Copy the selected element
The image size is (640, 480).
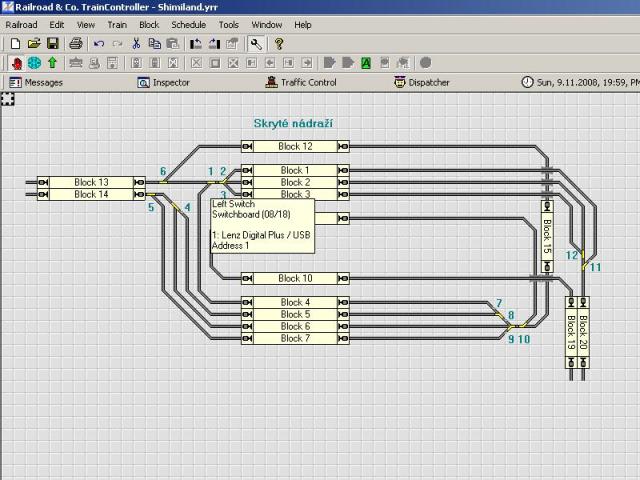(x=155, y=44)
